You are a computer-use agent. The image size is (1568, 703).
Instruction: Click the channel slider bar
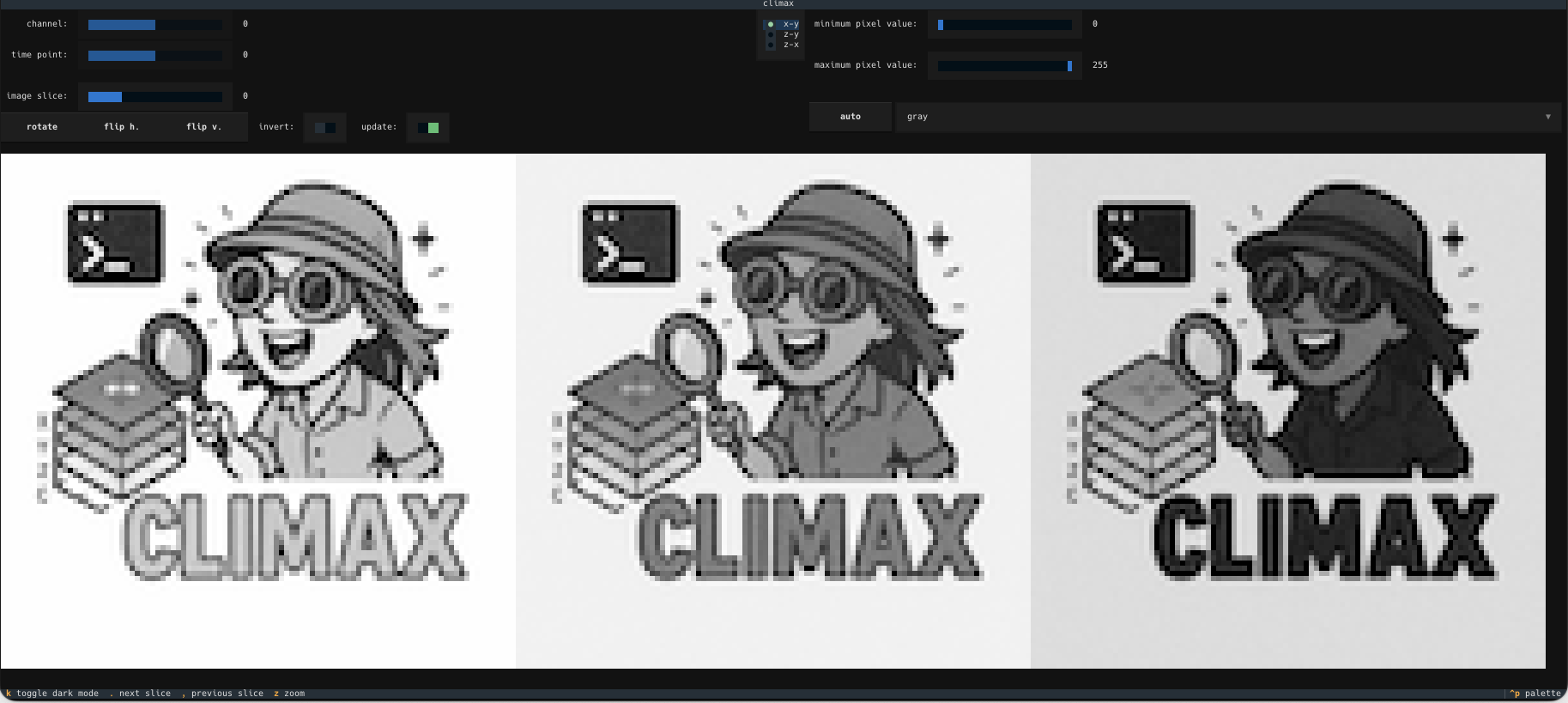pyautogui.click(x=154, y=25)
